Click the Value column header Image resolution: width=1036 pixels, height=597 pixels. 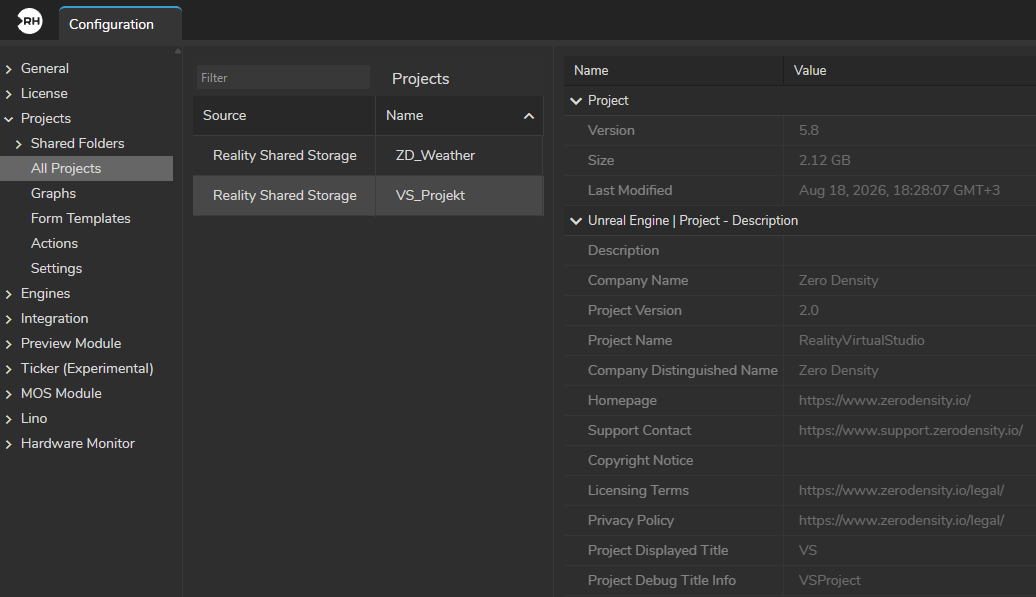pyautogui.click(x=909, y=71)
